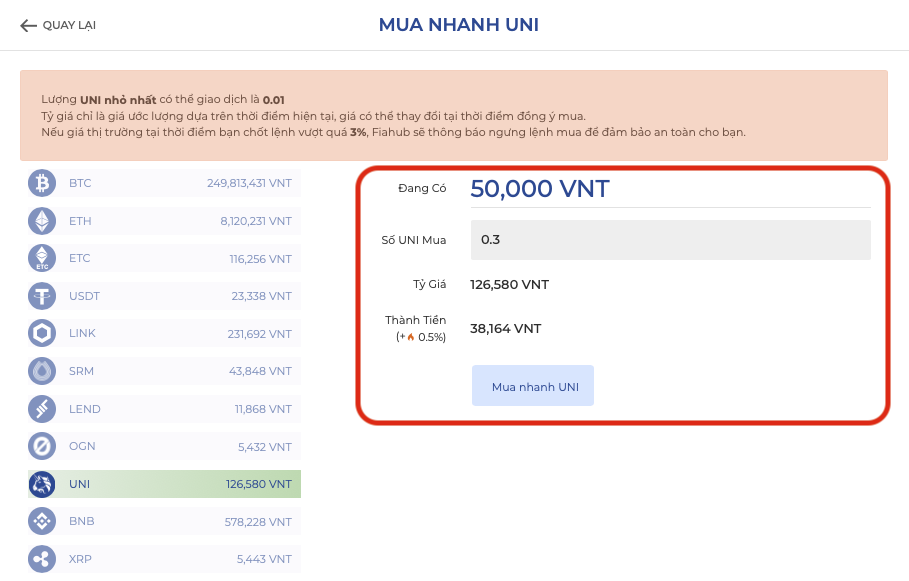Image resolution: width=909 pixels, height=581 pixels.
Task: Click SRM price 43,848 VNT
Action: click(x=260, y=371)
